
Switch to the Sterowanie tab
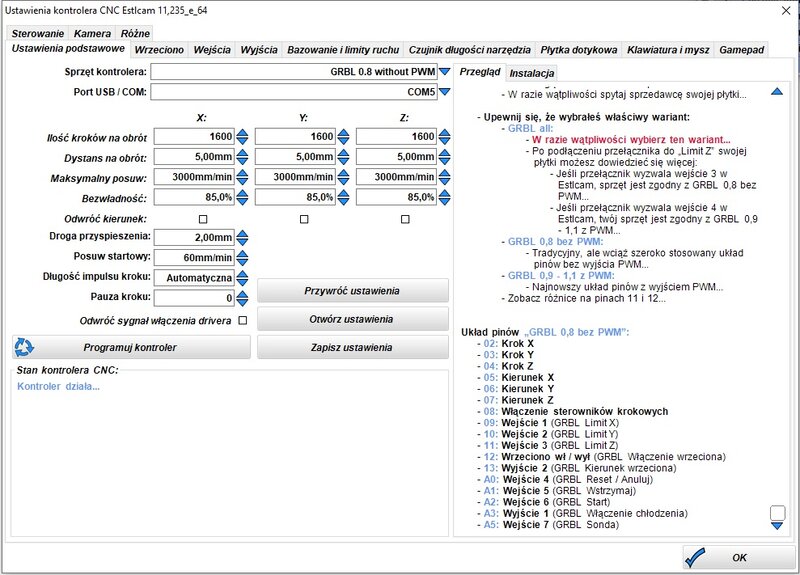(x=38, y=33)
